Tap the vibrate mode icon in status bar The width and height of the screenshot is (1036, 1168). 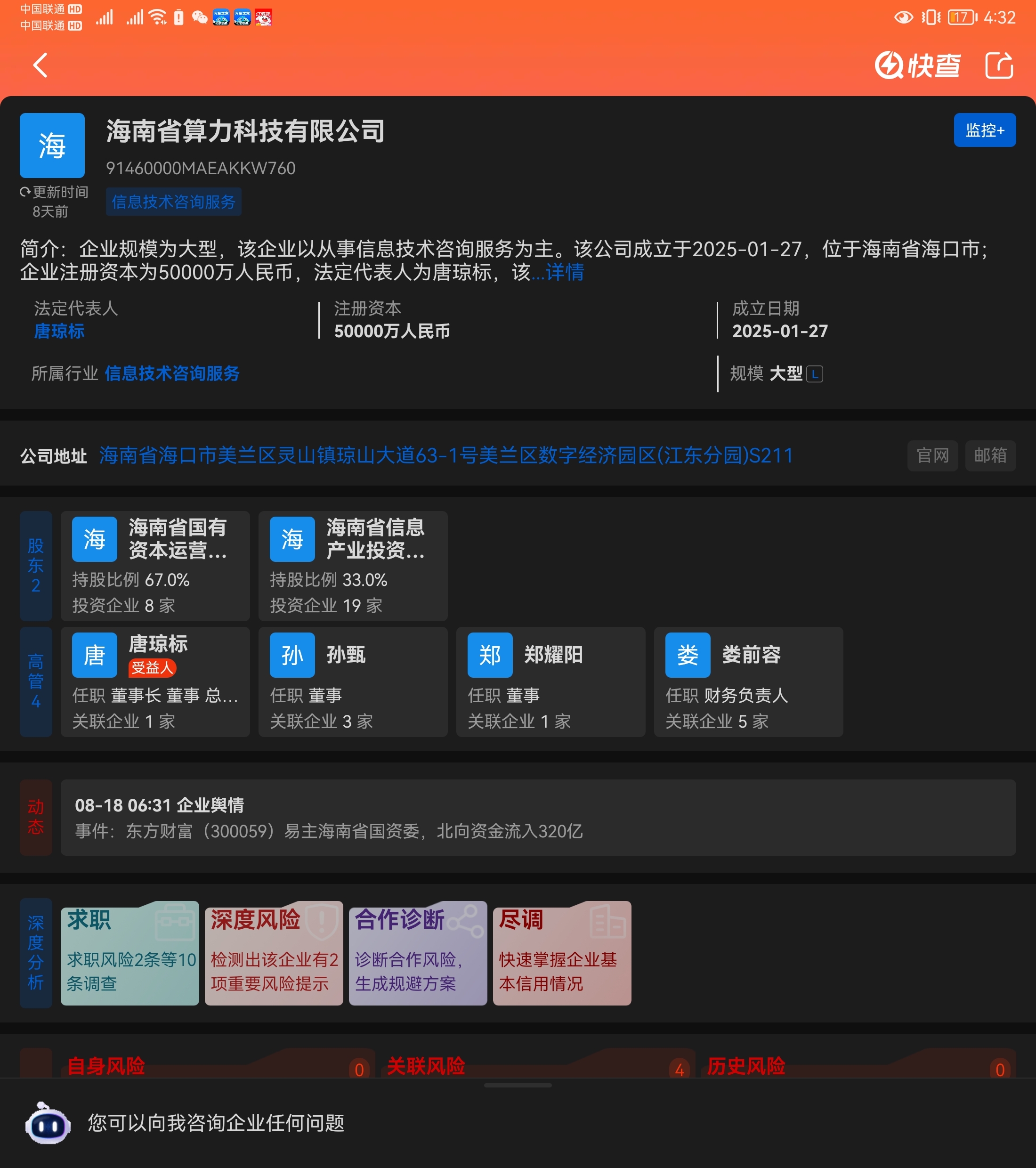pyautogui.click(x=931, y=17)
